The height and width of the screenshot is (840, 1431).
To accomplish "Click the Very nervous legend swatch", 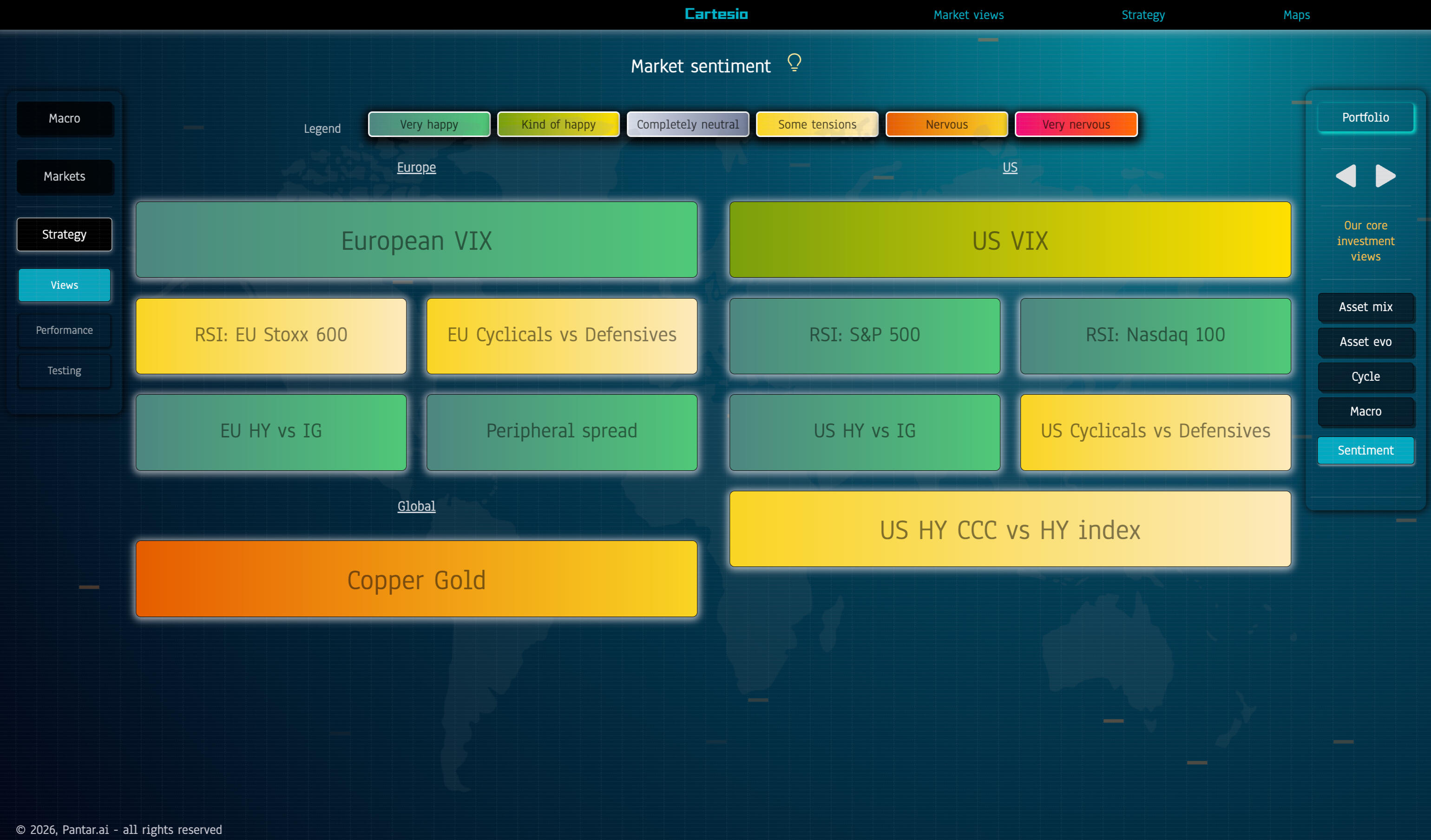I will 1076,124.
